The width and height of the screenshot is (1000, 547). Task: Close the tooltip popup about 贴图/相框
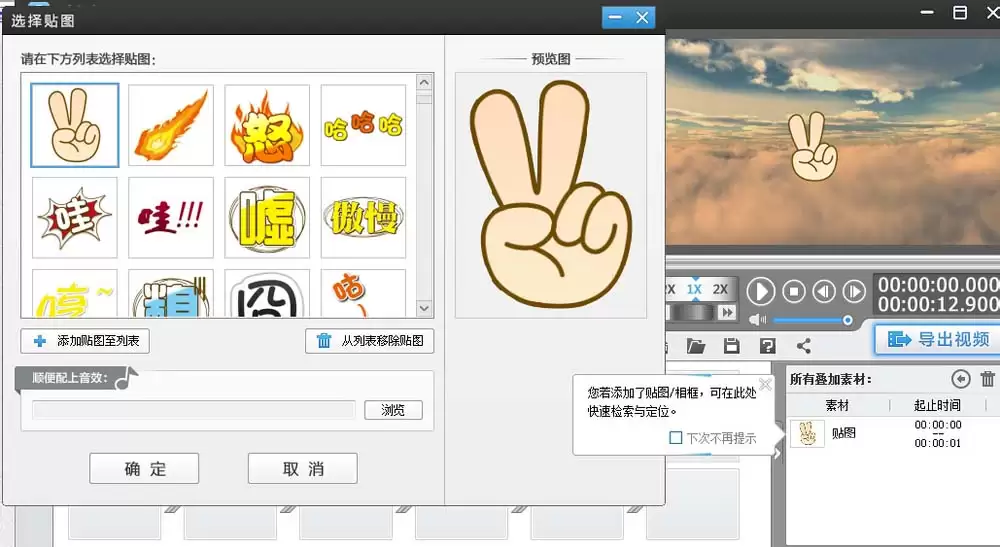765,384
